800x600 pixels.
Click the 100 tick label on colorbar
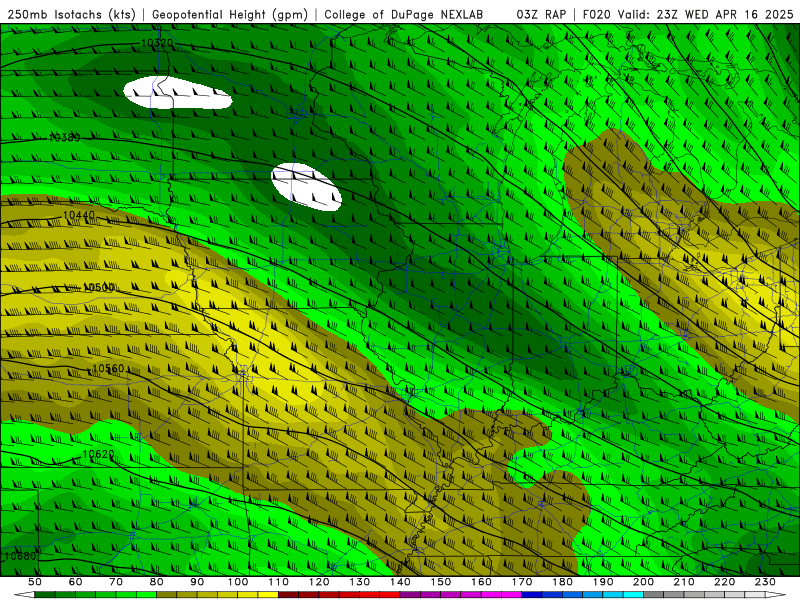238,582
